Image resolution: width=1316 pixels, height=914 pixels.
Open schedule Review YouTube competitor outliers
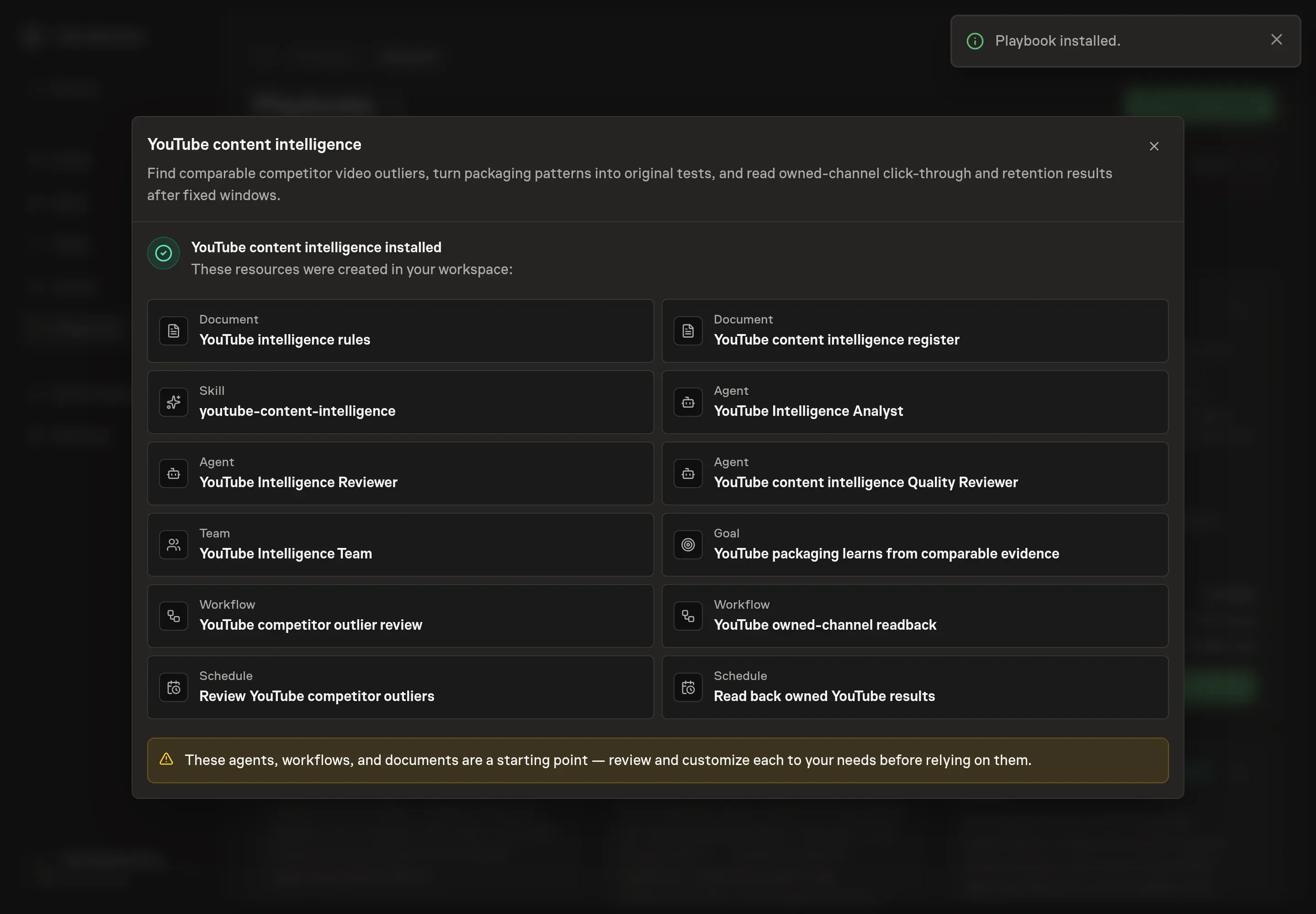point(400,687)
